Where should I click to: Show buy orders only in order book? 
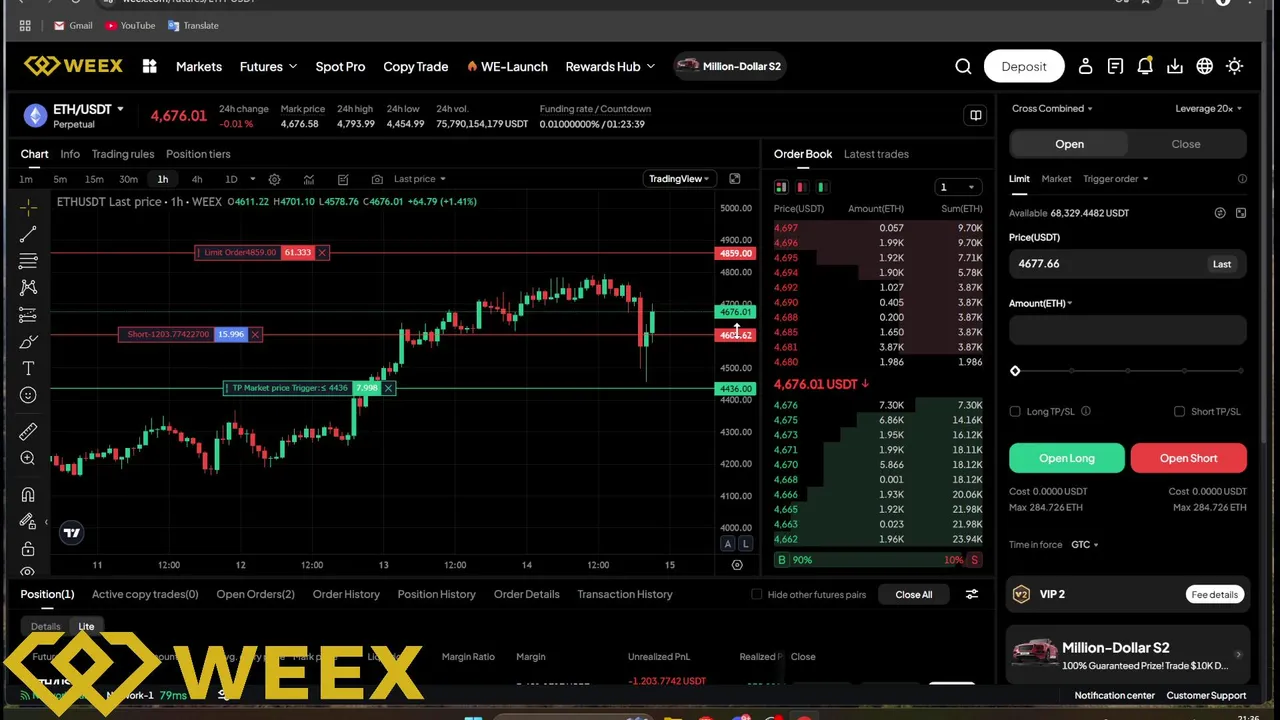point(822,187)
